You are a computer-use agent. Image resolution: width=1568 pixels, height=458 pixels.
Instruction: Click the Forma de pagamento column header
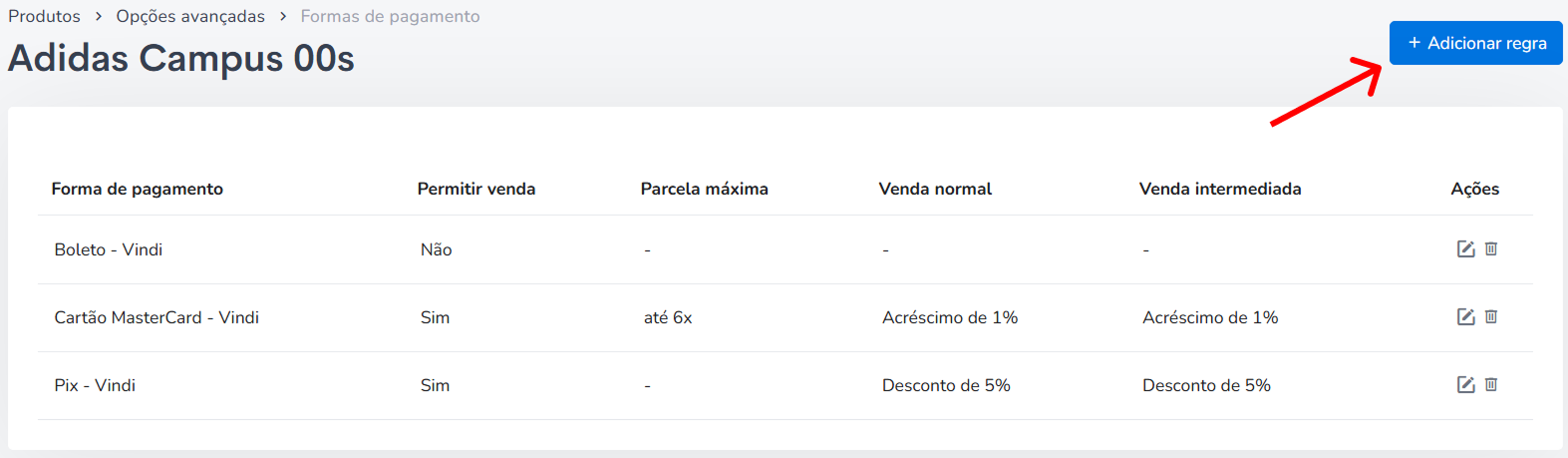click(138, 189)
